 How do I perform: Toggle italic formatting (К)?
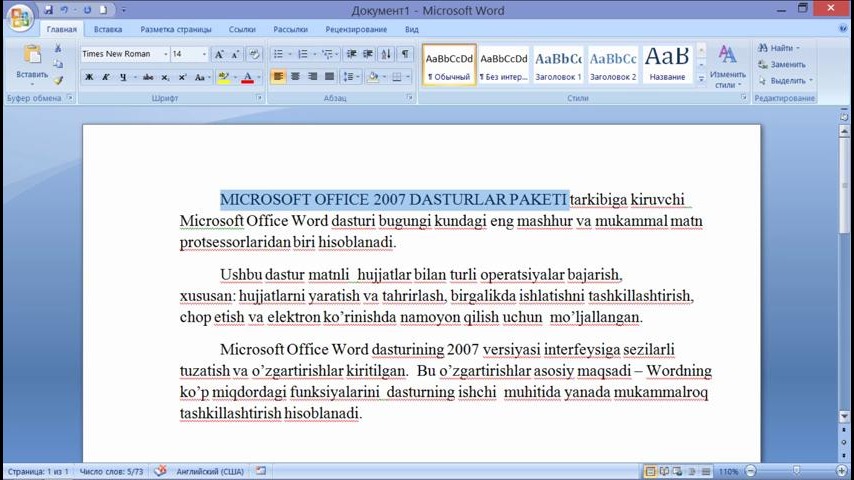pyautogui.click(x=106, y=77)
